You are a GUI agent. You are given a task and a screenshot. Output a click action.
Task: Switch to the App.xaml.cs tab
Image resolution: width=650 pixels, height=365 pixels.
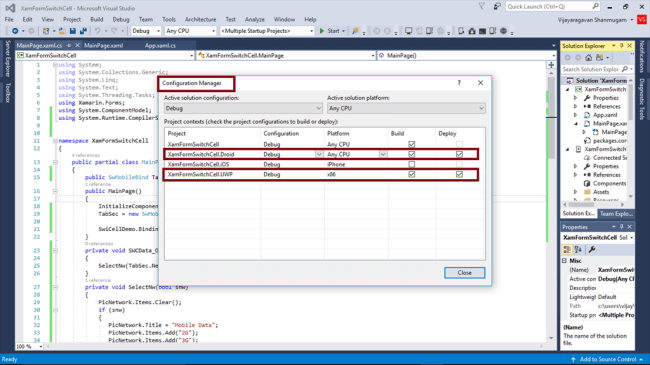[x=160, y=46]
